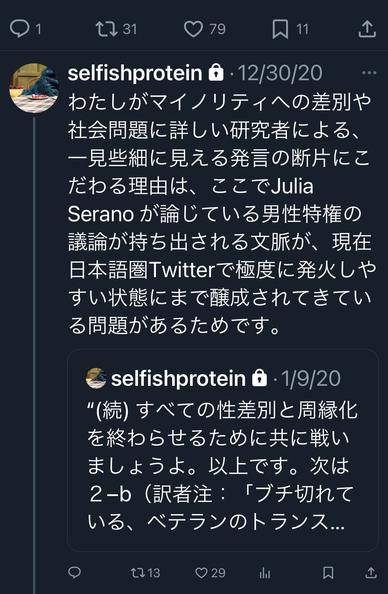The image size is (388, 594).
Task: Open the quoted tweet from 1/9/20
Action: 223,450
